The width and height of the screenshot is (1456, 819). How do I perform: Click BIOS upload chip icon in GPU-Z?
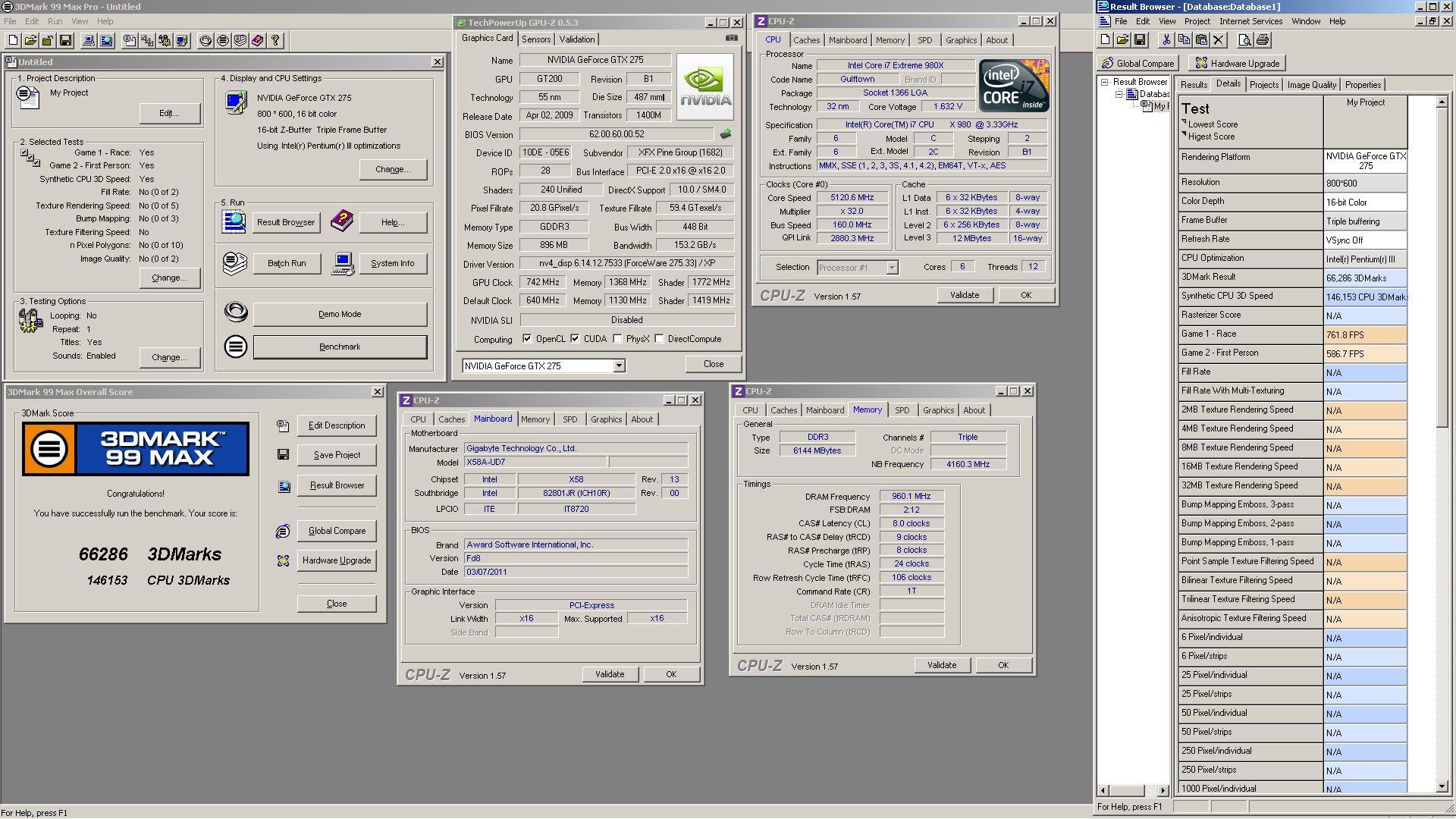(x=726, y=134)
